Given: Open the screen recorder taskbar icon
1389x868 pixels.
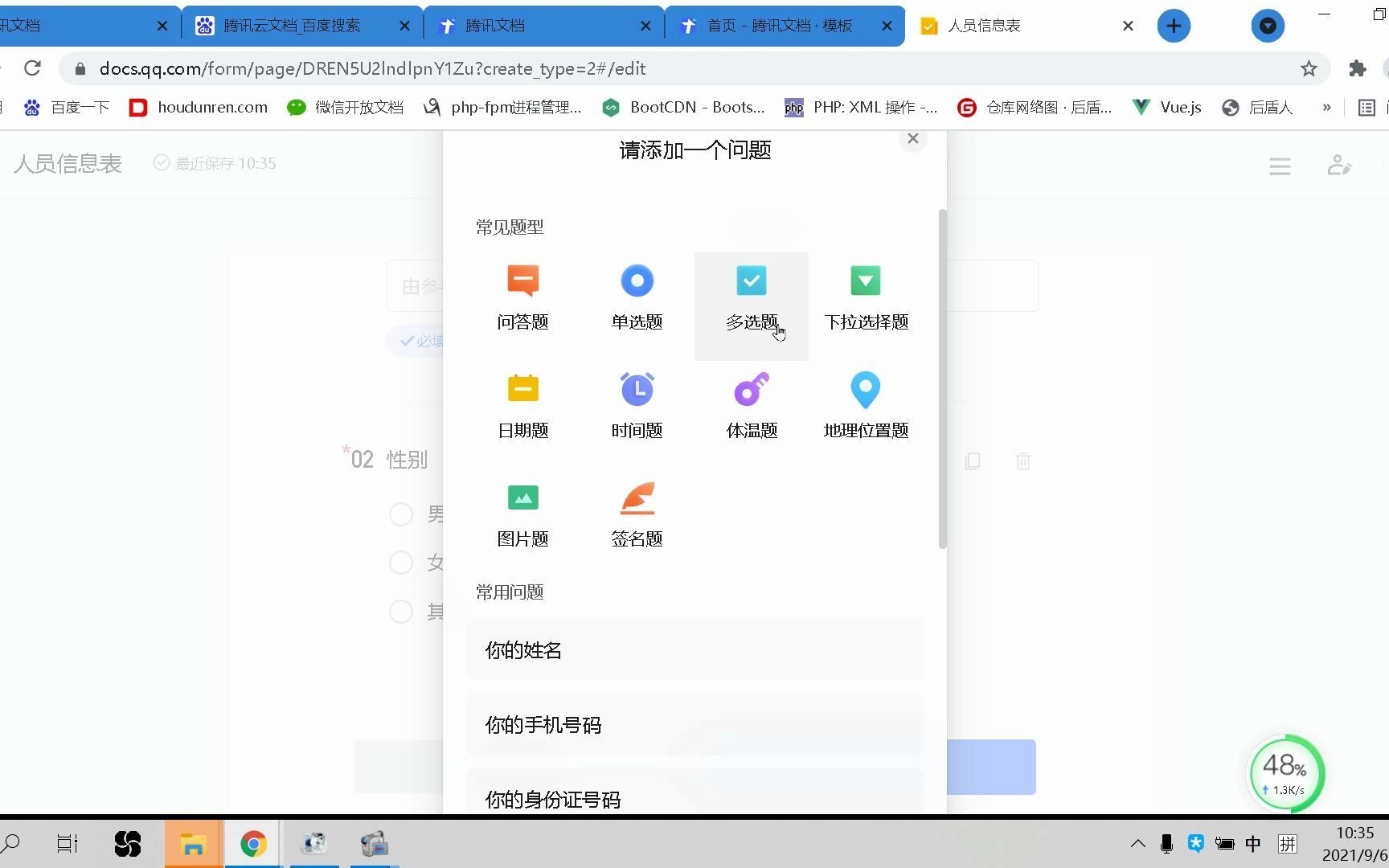Looking at the screenshot, I should 374,844.
